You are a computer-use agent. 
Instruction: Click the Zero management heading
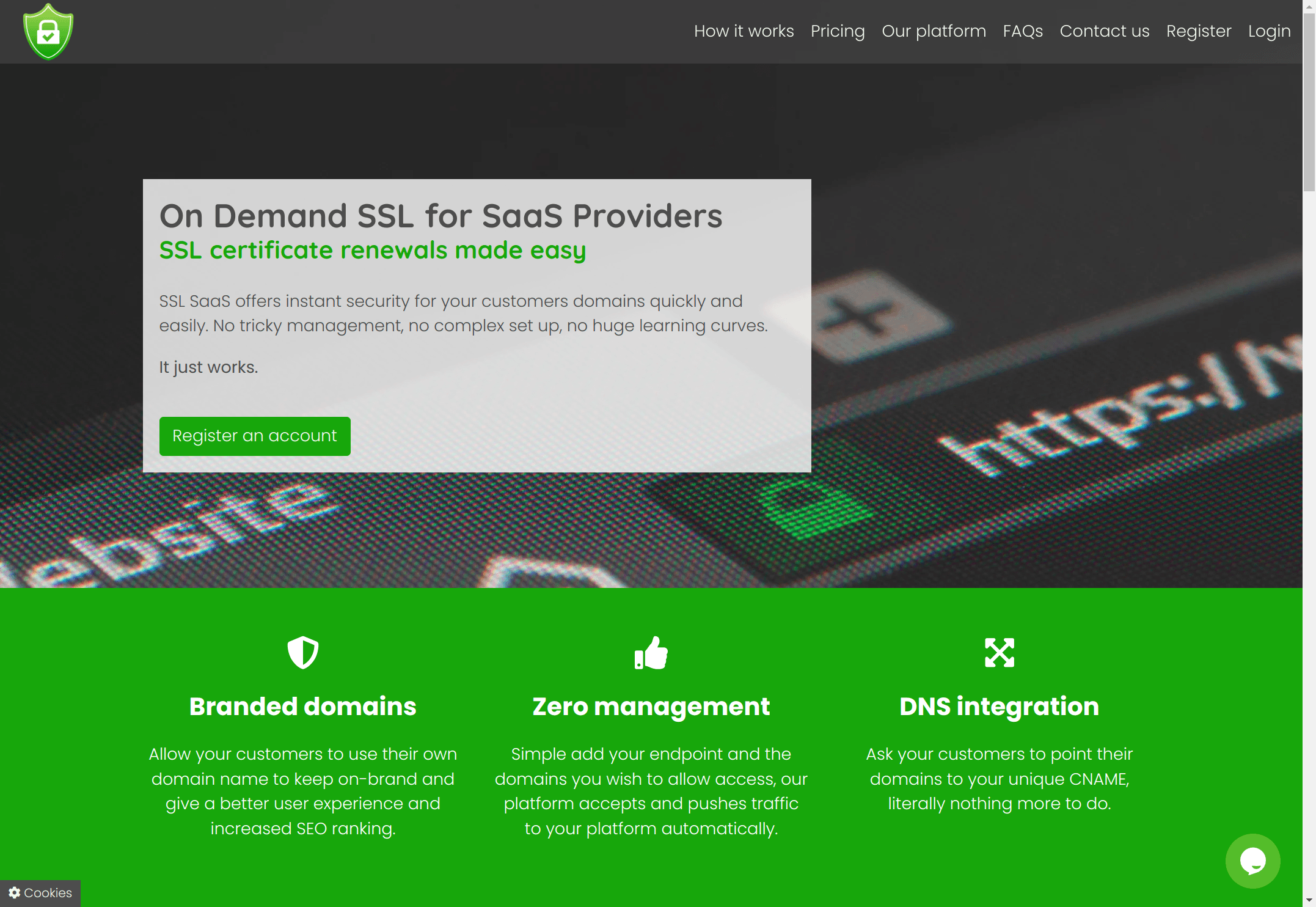click(x=651, y=707)
